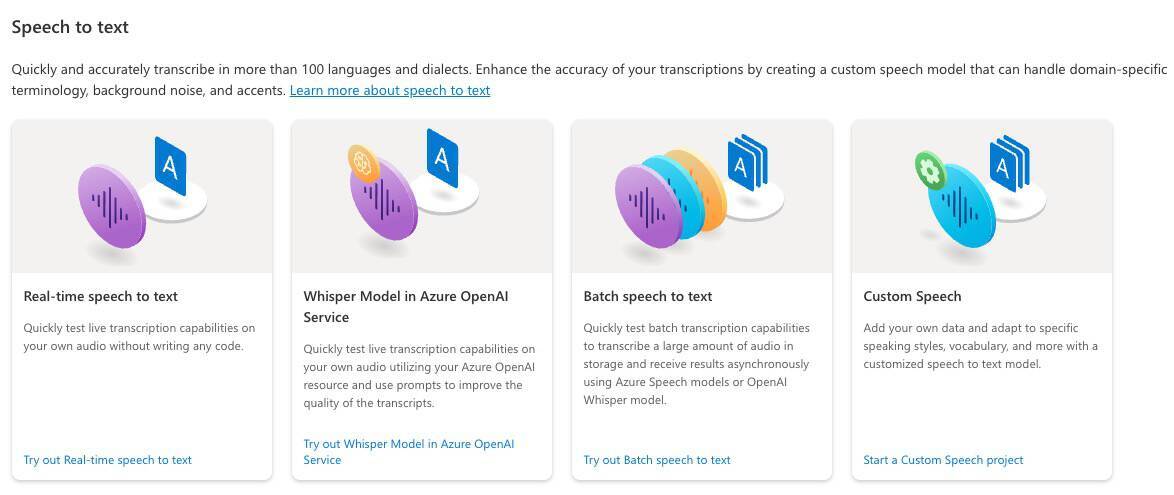
Task: Click the purple waveform disc in the Whisper card
Action: point(384,206)
